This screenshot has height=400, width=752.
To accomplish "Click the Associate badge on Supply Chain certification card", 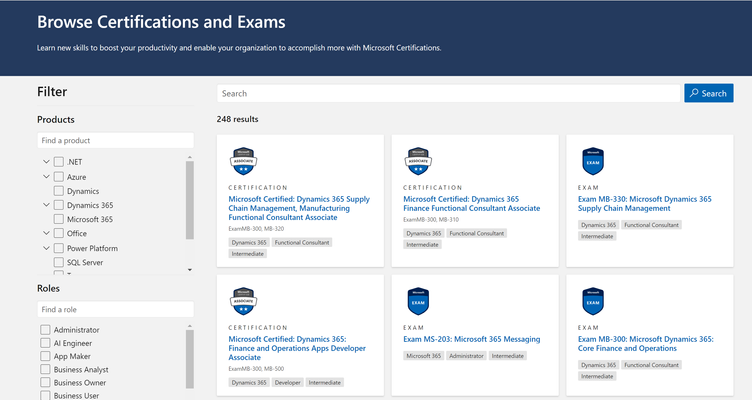I will click(243, 161).
